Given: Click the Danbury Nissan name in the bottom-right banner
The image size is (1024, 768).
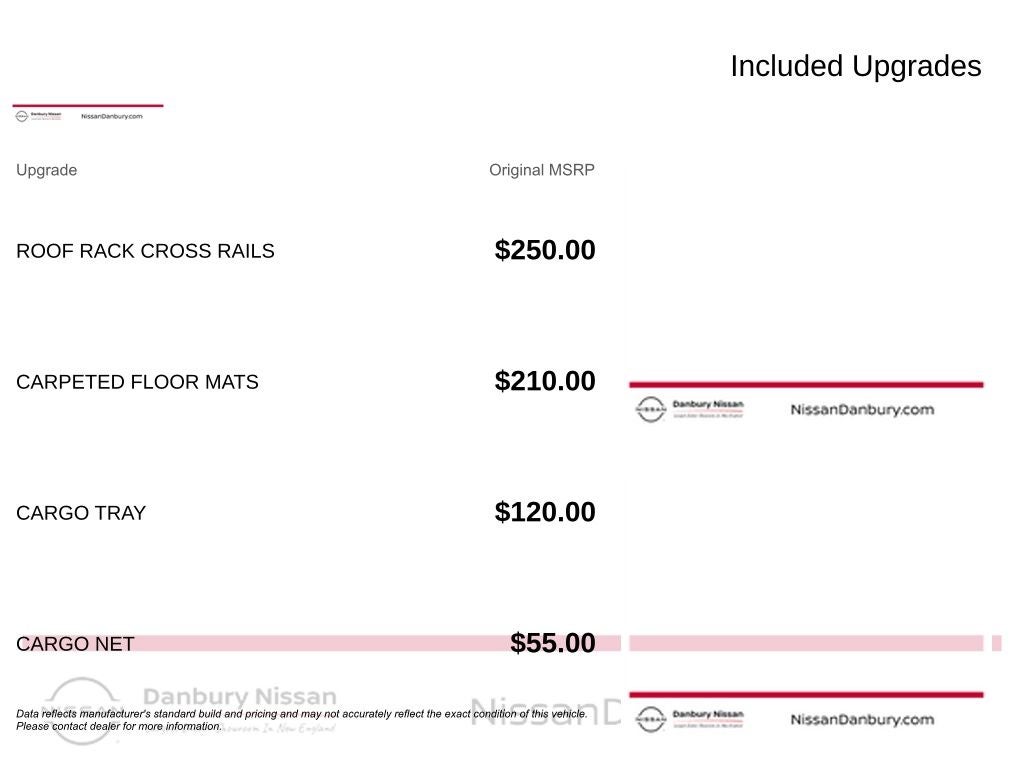Looking at the screenshot, I should 708,715.
